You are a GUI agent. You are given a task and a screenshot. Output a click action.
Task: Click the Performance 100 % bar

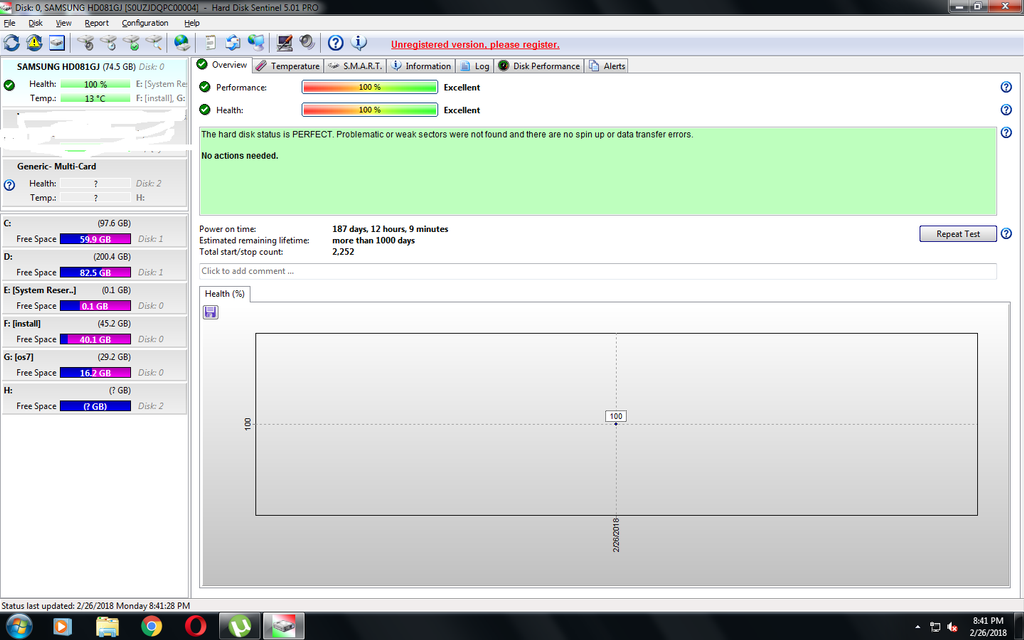coord(370,87)
